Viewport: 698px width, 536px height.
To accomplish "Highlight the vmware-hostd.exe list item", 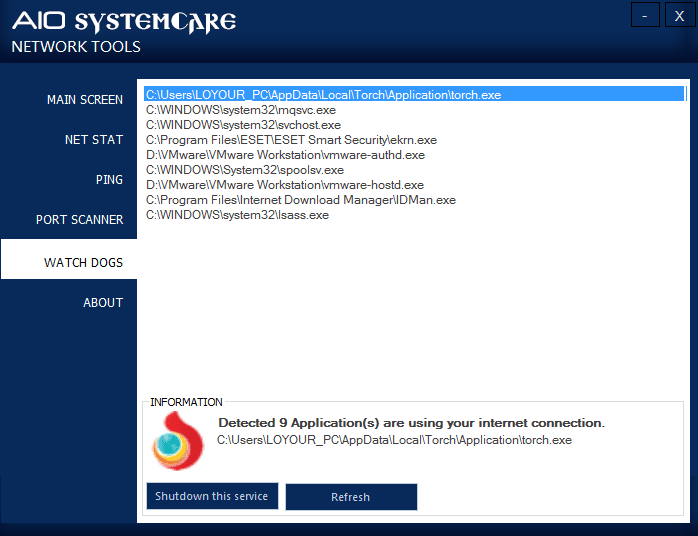I will tap(285, 185).
